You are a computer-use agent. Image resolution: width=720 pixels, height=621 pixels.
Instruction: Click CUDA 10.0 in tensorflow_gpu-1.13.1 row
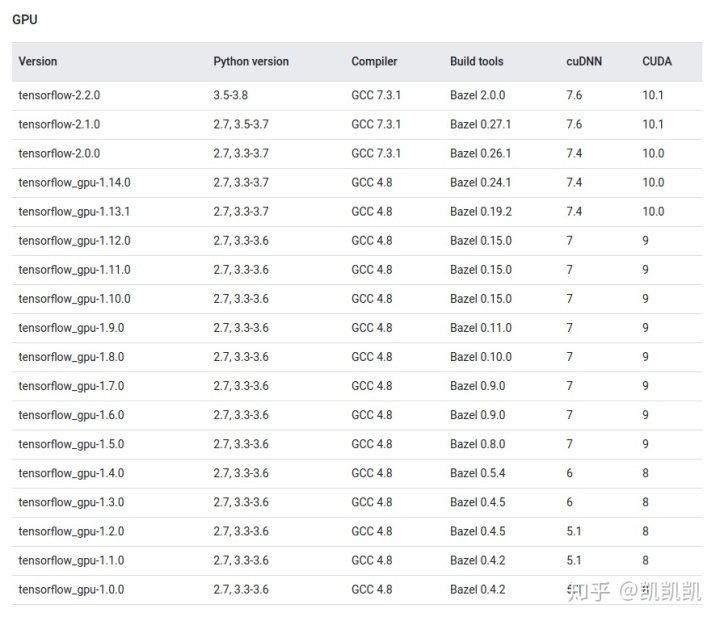coord(653,212)
